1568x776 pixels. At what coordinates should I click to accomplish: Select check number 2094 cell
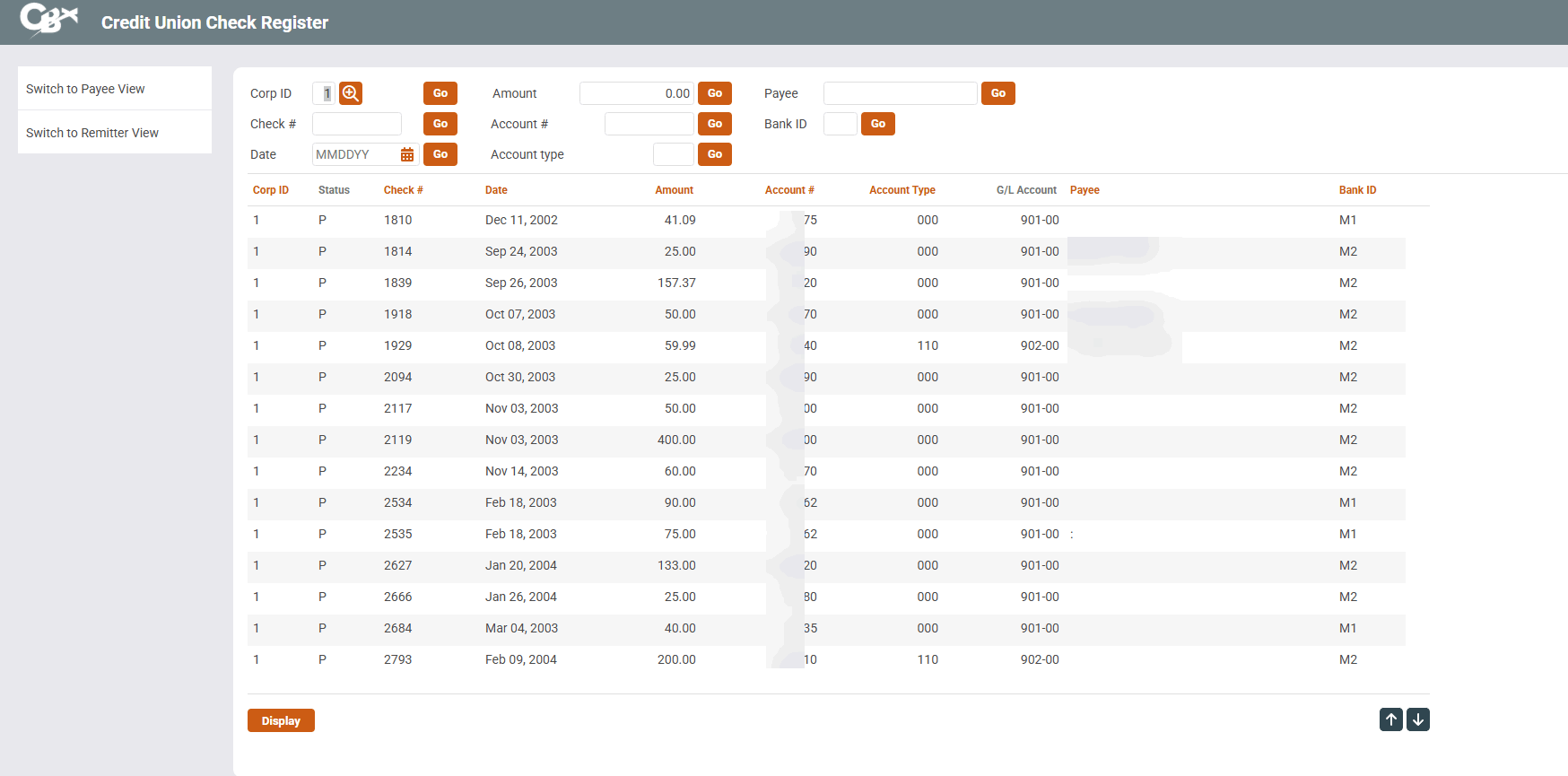tap(398, 377)
